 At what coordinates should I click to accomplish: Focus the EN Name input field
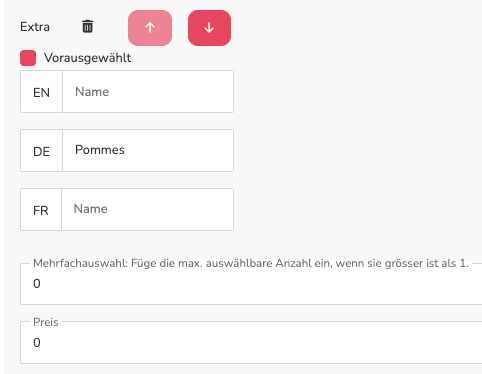(x=148, y=92)
